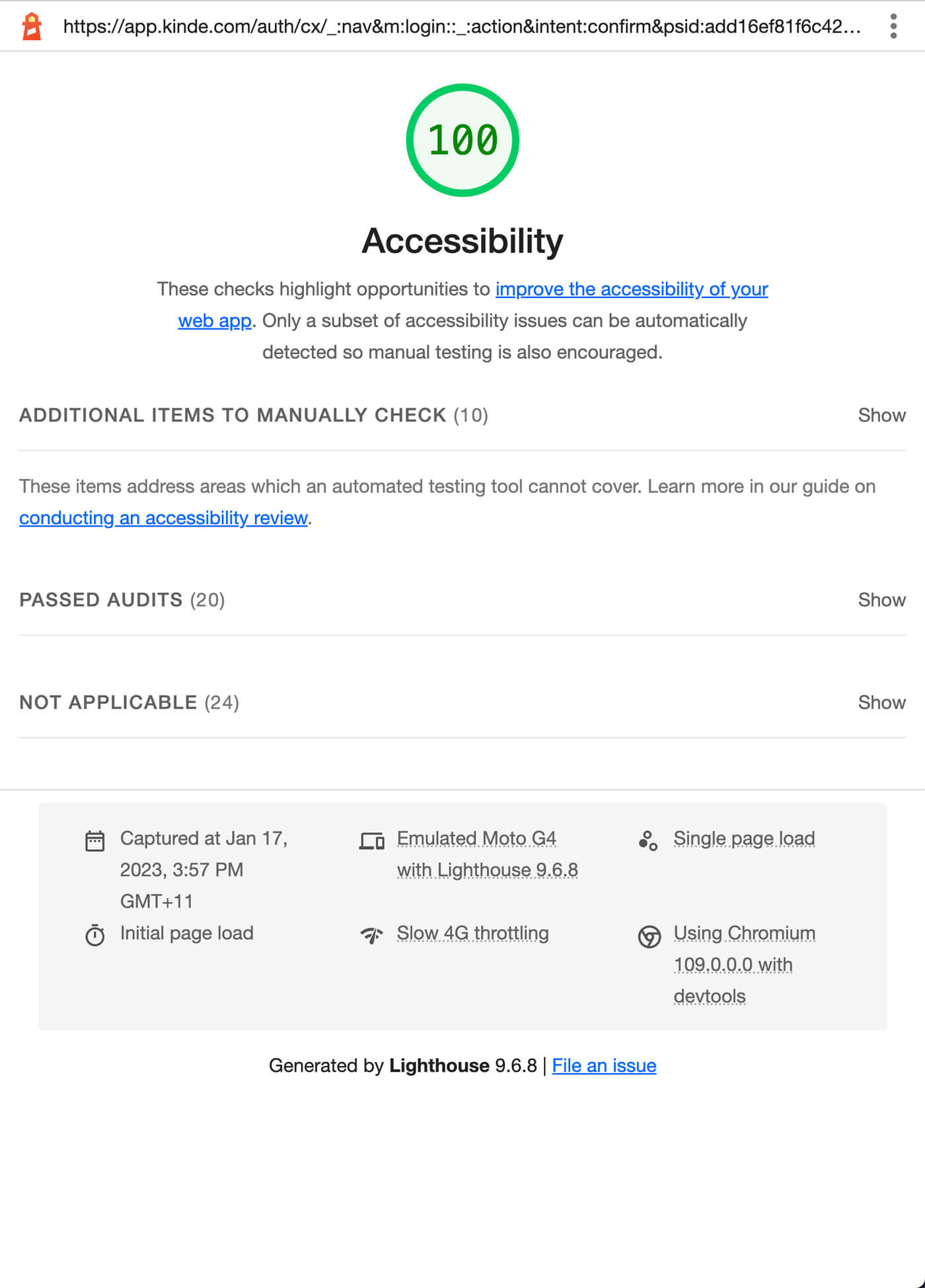925x1288 pixels.
Task: Open the conducting an accessibility review guide
Action: point(163,518)
